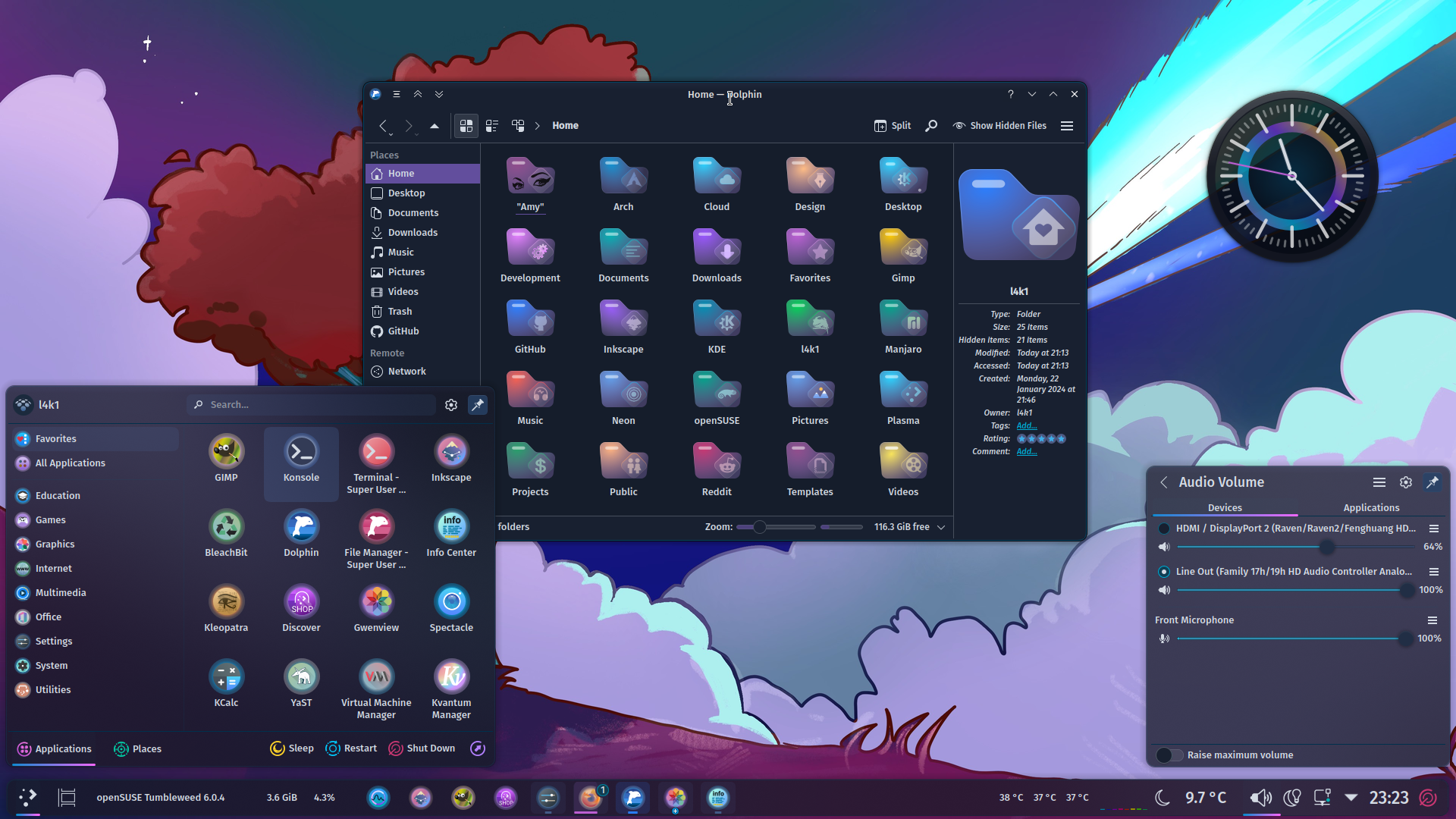Open the Cloud folder in Dolphin
Viewport: 1456px width, 819px height.
(717, 184)
